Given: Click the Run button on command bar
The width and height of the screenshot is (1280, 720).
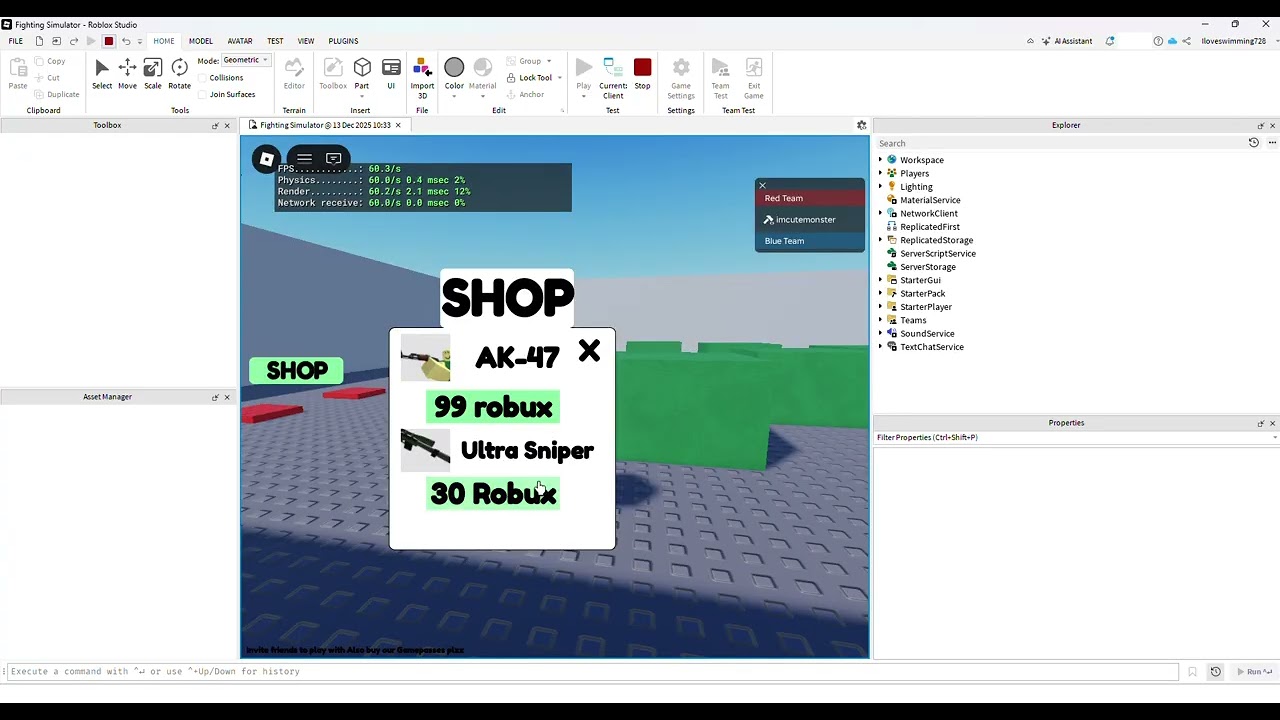Looking at the screenshot, I should click(1254, 672).
